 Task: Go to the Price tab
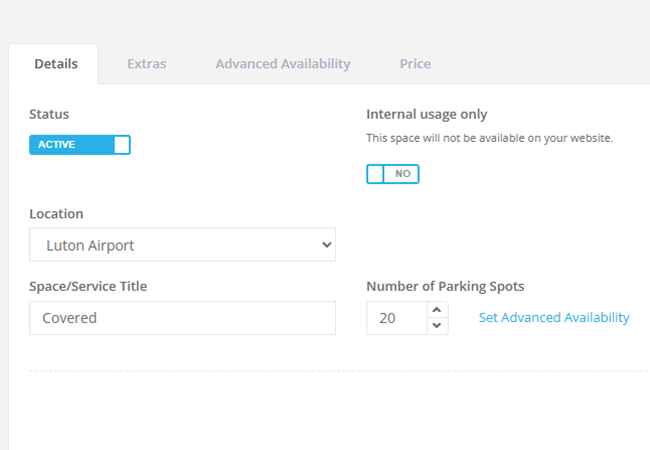(415, 64)
